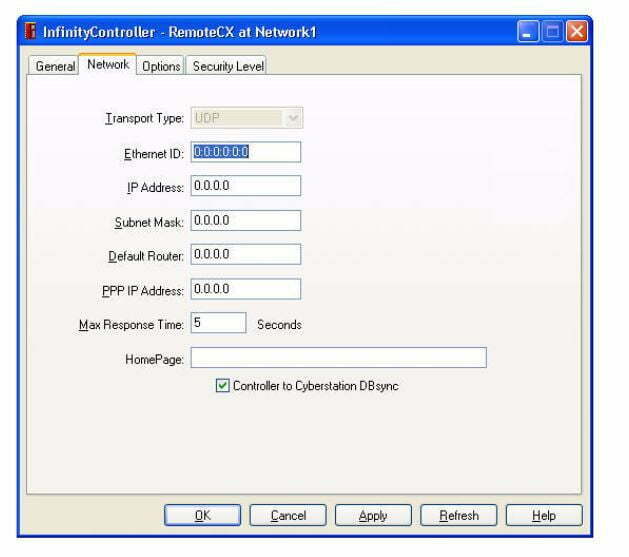The width and height of the screenshot is (629, 557).
Task: Click into the PPP IP Address field
Action: point(246,289)
